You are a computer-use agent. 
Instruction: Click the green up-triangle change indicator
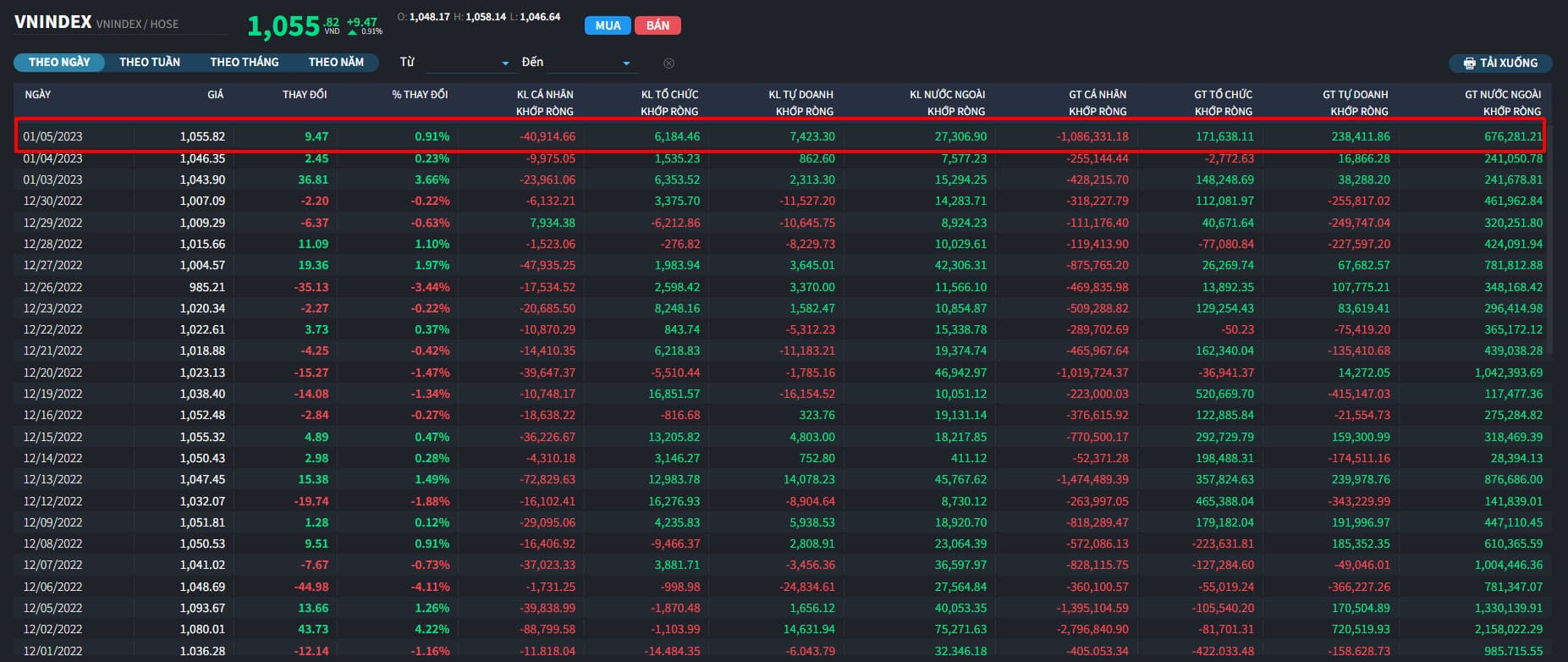point(352,32)
